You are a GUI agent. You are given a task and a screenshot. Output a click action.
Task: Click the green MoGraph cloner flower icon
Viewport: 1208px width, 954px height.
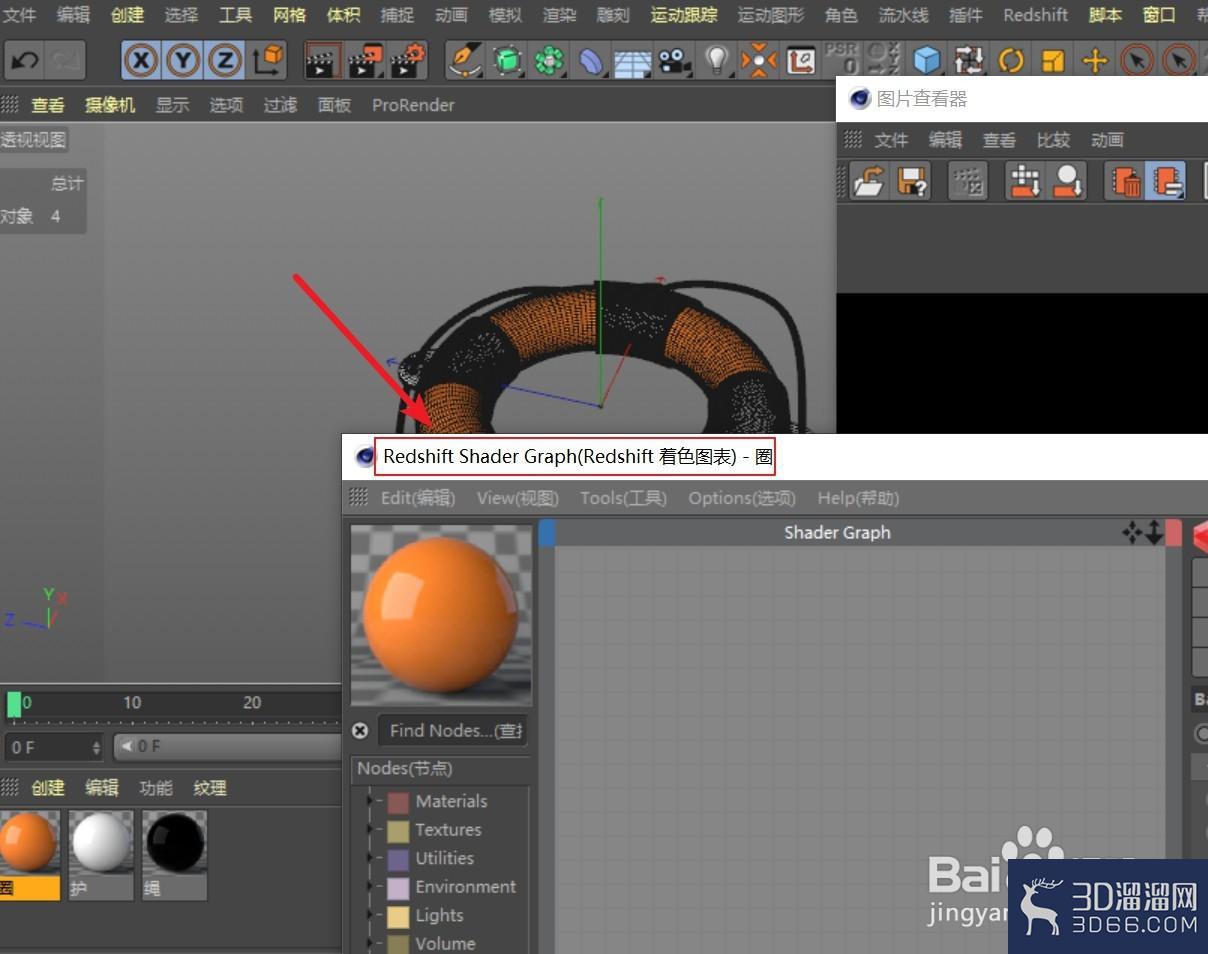click(x=549, y=61)
